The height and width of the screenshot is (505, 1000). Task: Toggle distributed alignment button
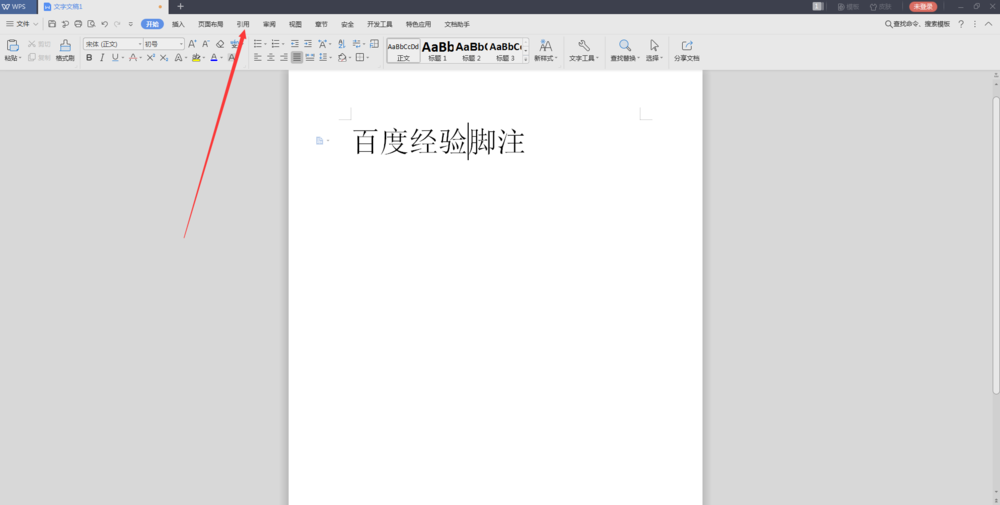[310, 57]
